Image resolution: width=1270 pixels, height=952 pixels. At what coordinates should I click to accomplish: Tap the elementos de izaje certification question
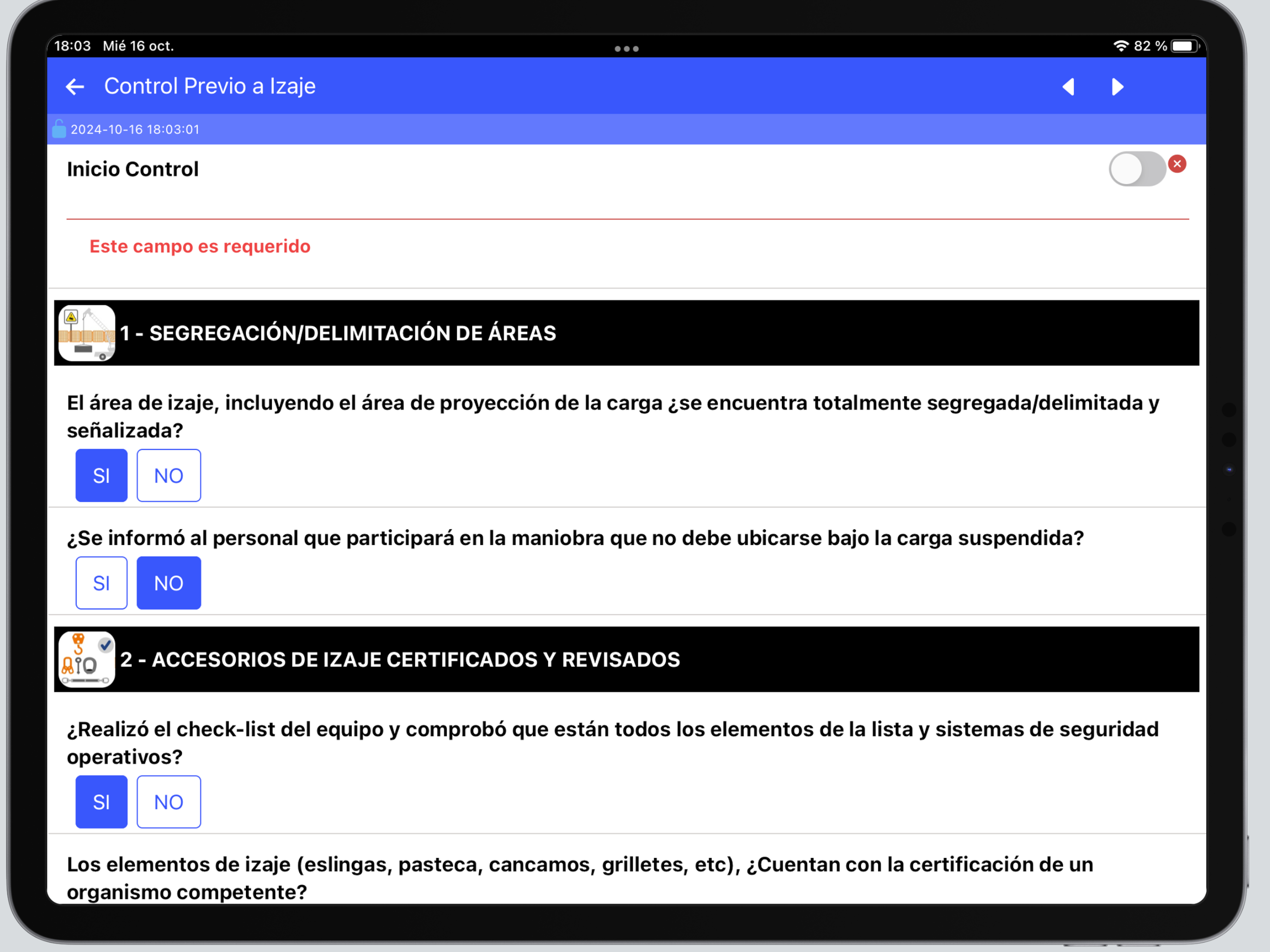click(580, 878)
